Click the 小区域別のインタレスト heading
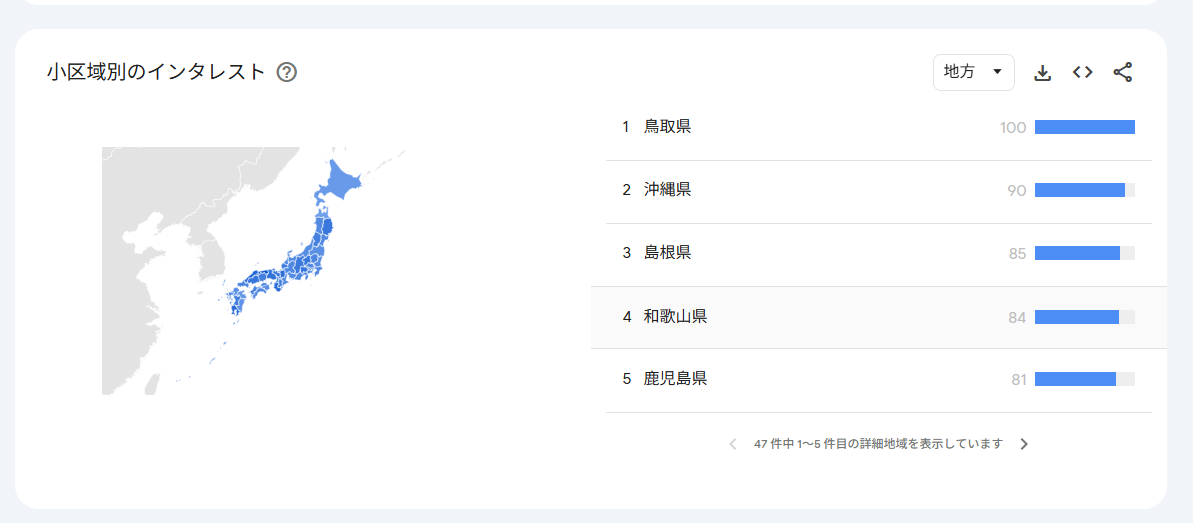The width and height of the screenshot is (1193, 523). [x=155, y=72]
